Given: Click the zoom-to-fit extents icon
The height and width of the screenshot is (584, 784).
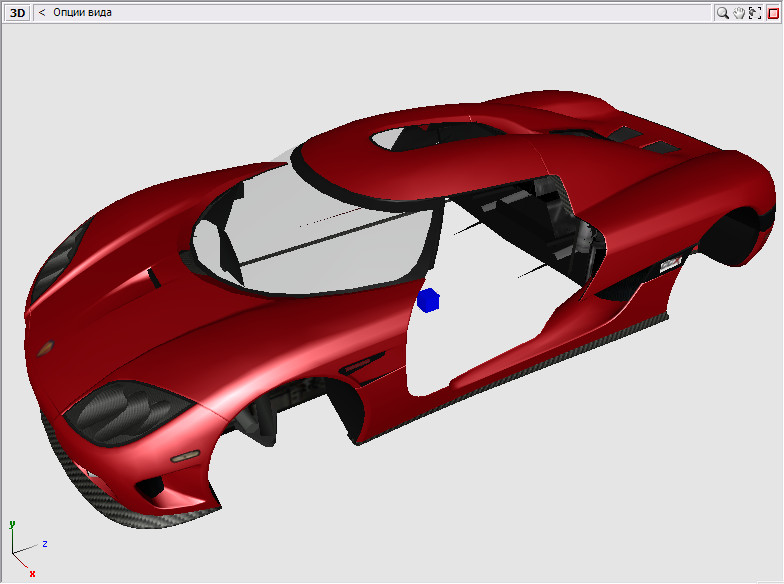Looking at the screenshot, I should [755, 13].
